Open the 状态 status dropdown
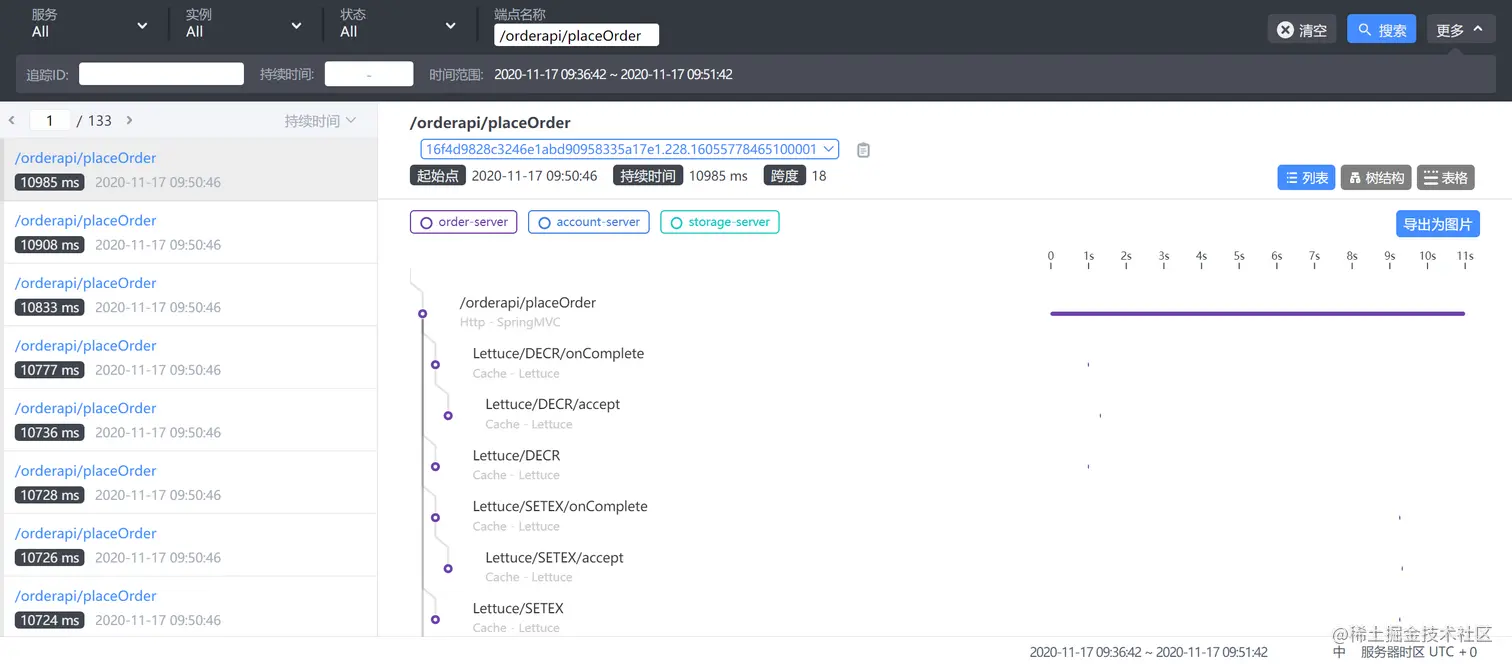The height and width of the screenshot is (664, 1512). tap(398, 24)
